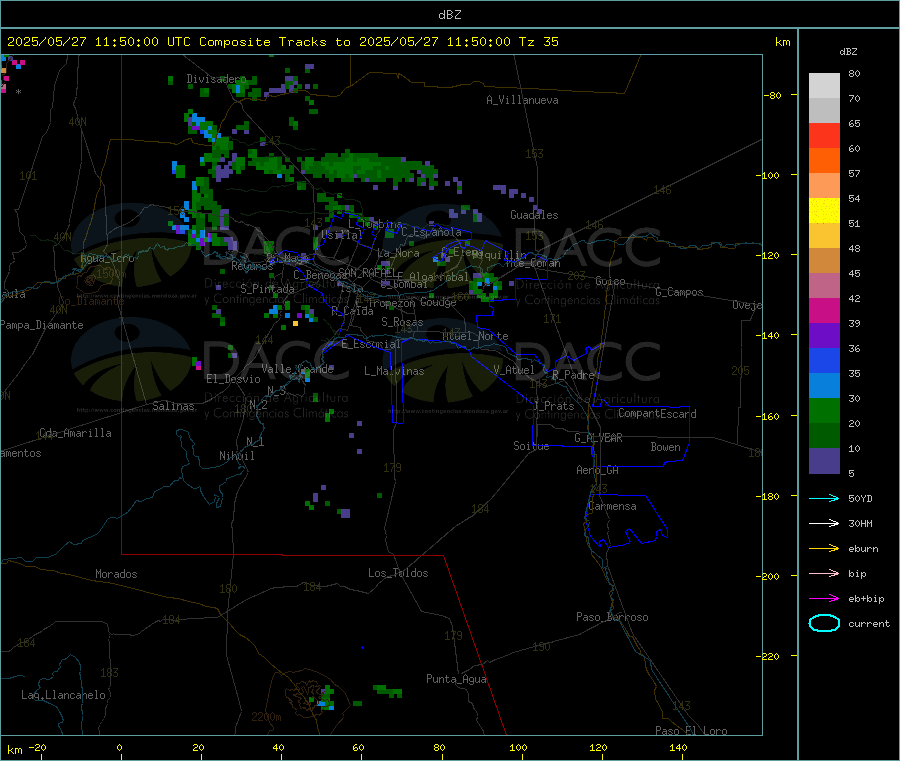Click the purple 5 dBZ legend swatch
The height and width of the screenshot is (761, 900).
pos(824,461)
